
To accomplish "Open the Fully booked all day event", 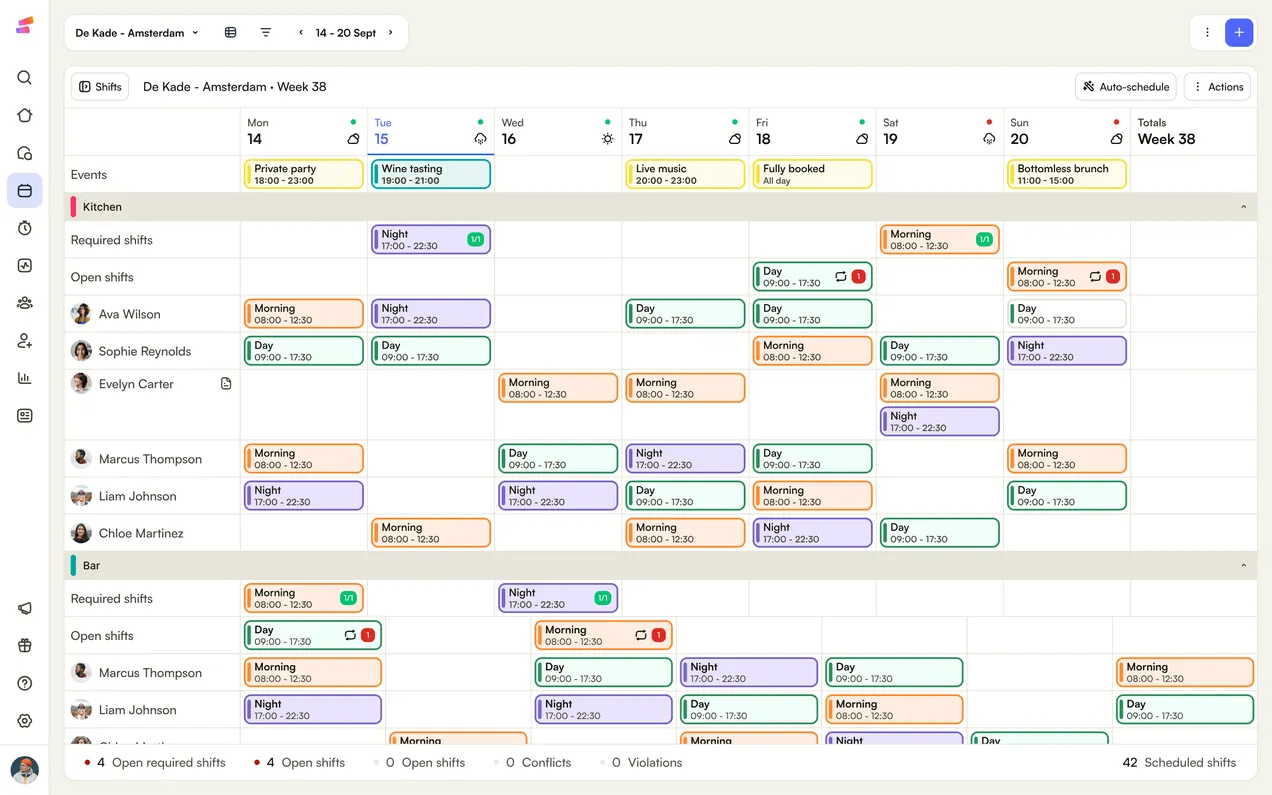I will pos(812,174).
